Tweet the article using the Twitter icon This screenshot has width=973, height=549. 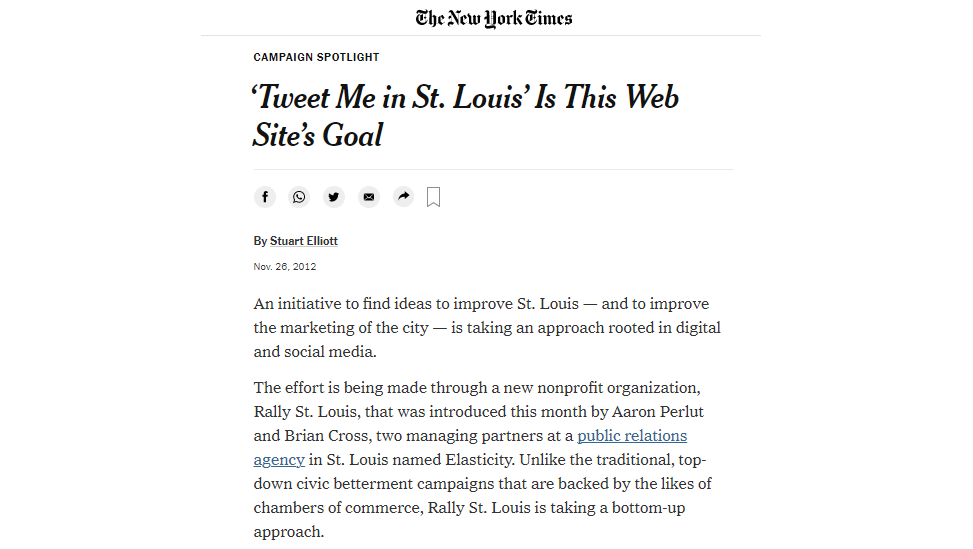(x=334, y=197)
